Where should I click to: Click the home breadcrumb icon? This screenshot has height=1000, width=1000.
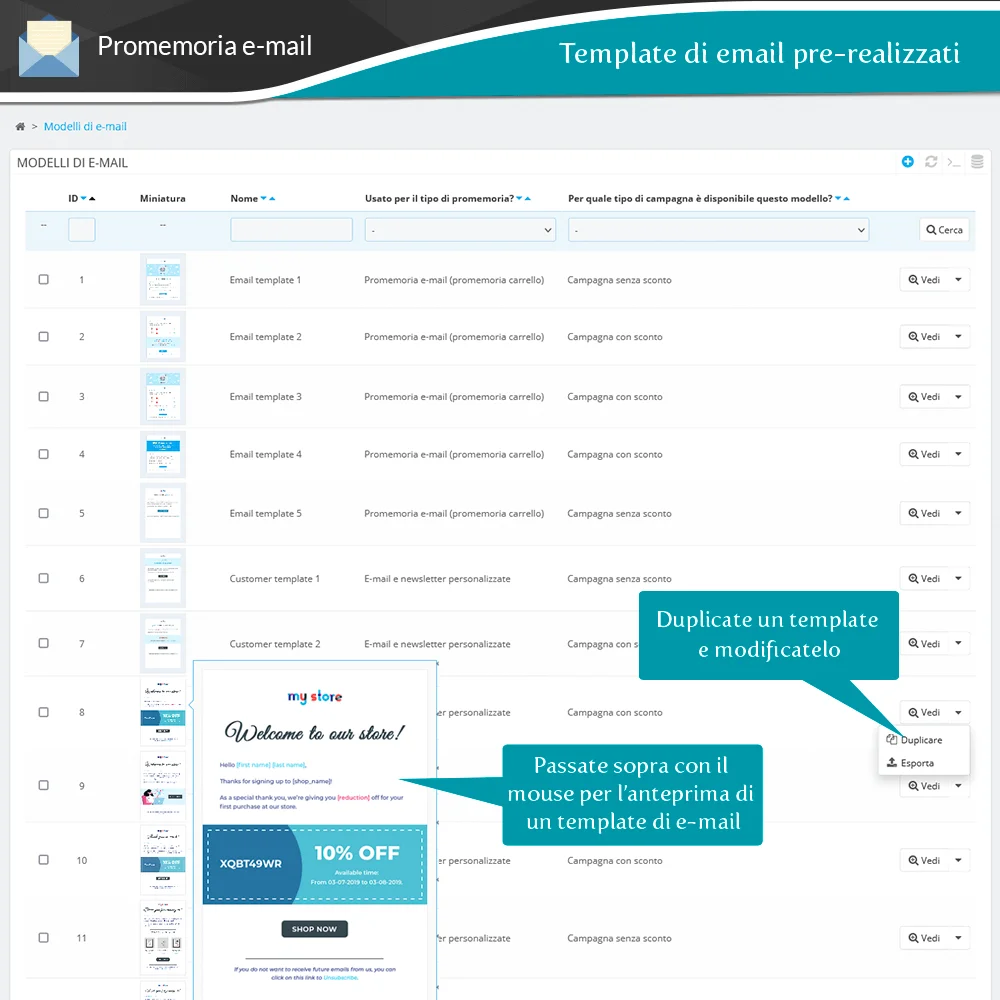click(20, 126)
